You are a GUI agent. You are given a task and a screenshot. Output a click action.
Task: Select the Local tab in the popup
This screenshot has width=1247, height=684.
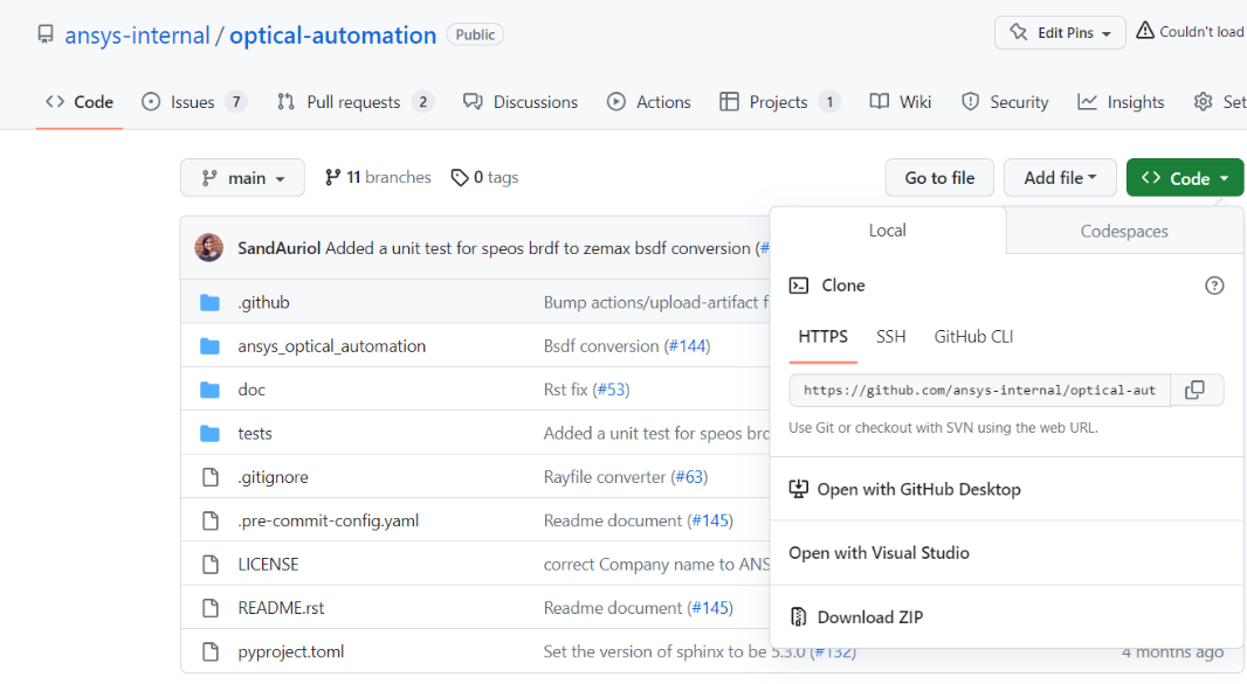[887, 230]
